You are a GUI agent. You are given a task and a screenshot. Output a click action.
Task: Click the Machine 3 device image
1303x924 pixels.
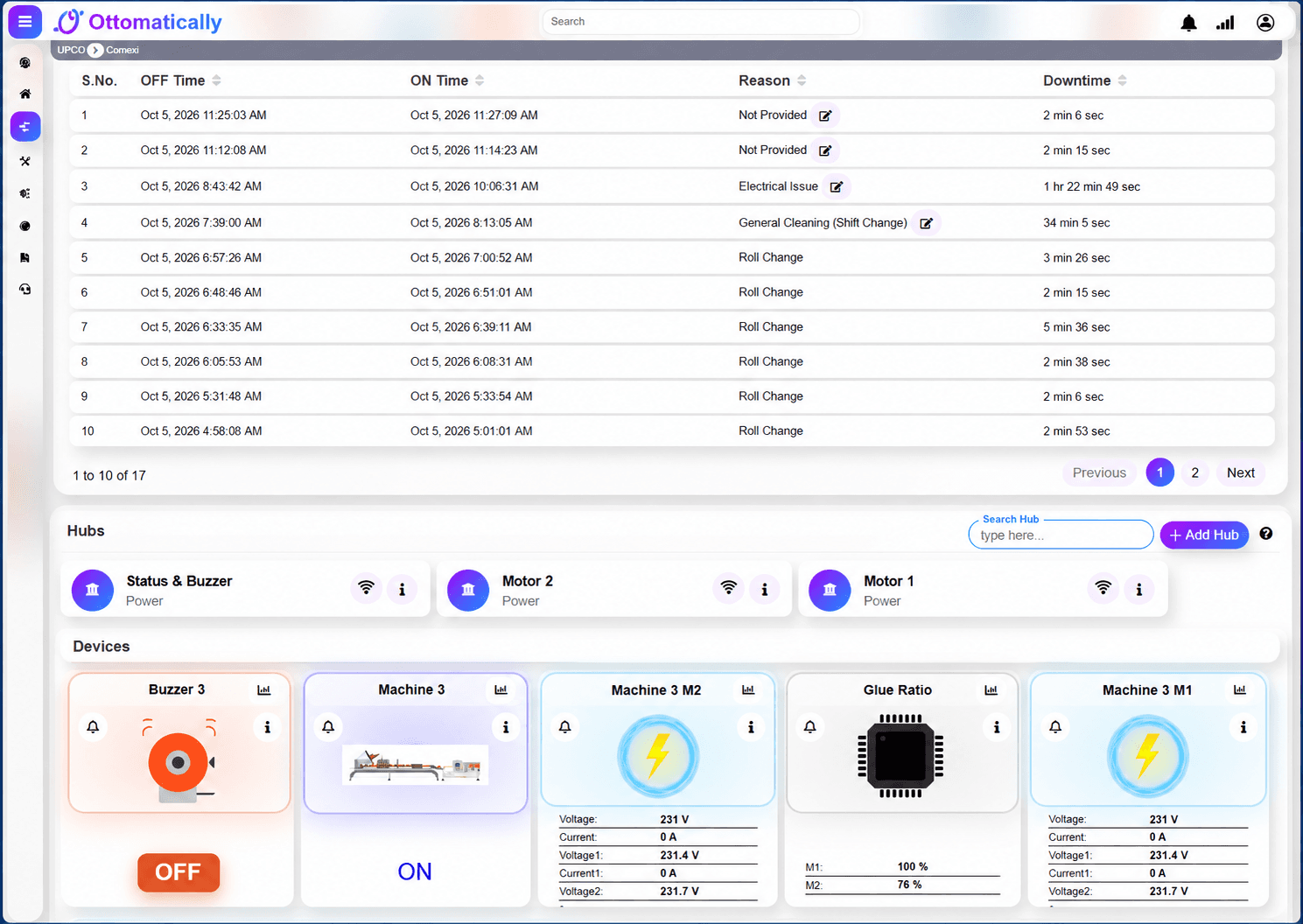pyautogui.click(x=415, y=765)
